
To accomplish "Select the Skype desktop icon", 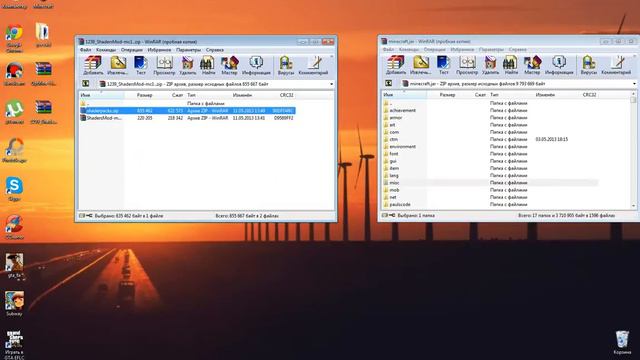I will click(14, 189).
